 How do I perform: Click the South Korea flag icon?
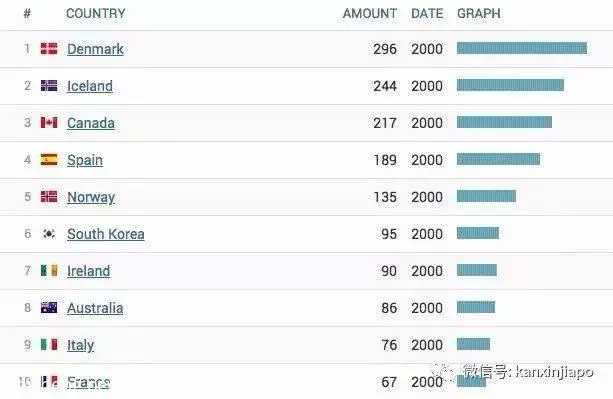click(49, 233)
